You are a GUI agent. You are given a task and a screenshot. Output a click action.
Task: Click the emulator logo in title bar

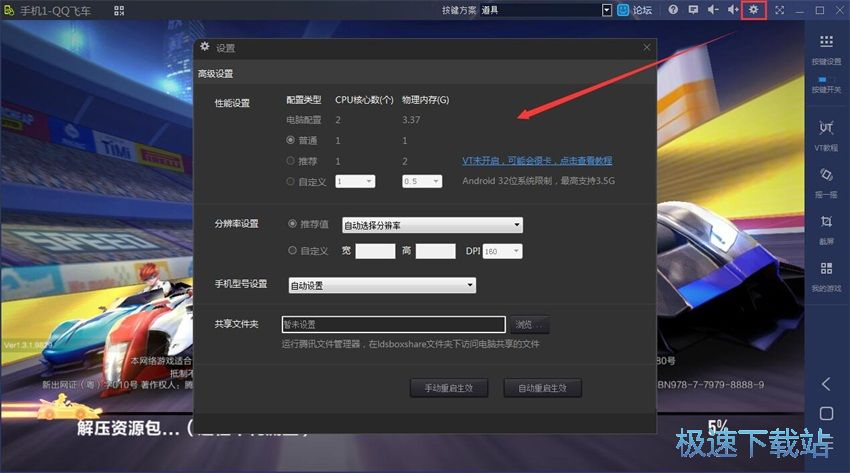[9, 10]
